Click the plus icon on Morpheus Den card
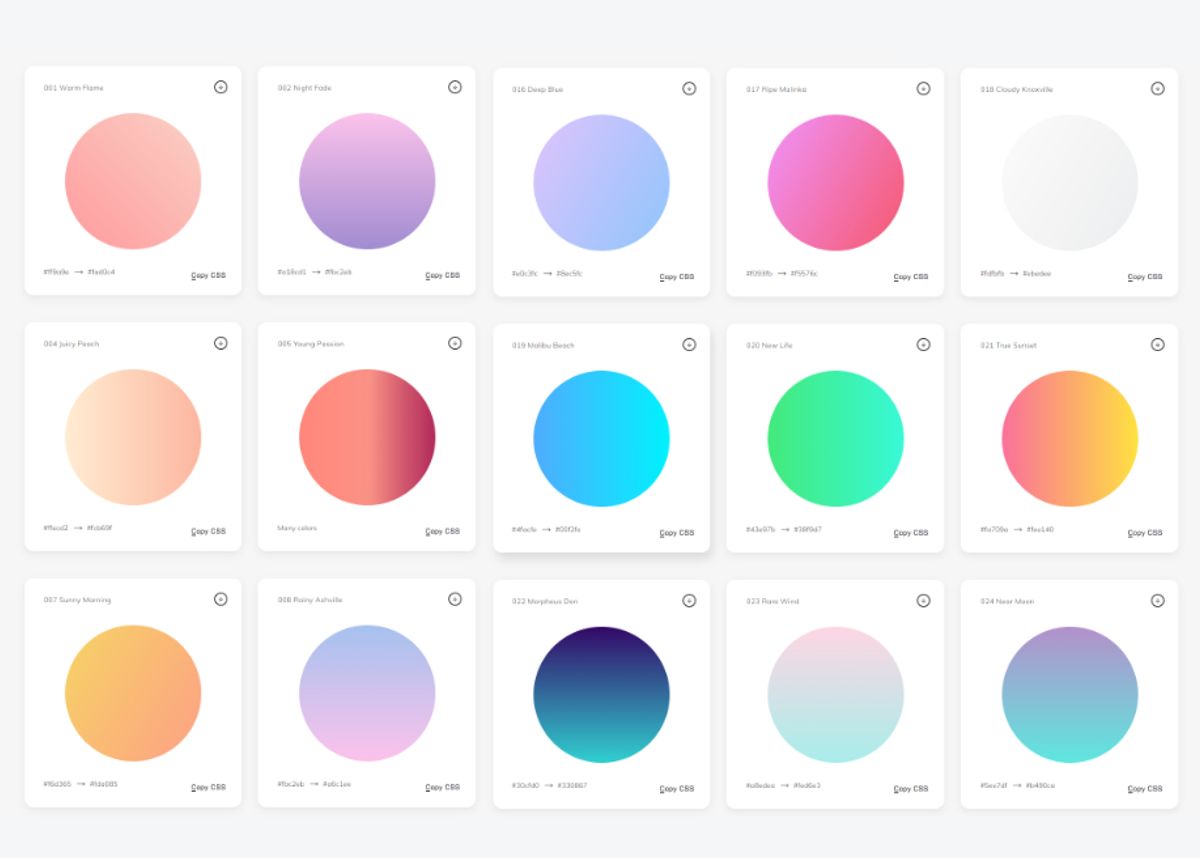This screenshot has width=1200, height=858. pos(689,600)
